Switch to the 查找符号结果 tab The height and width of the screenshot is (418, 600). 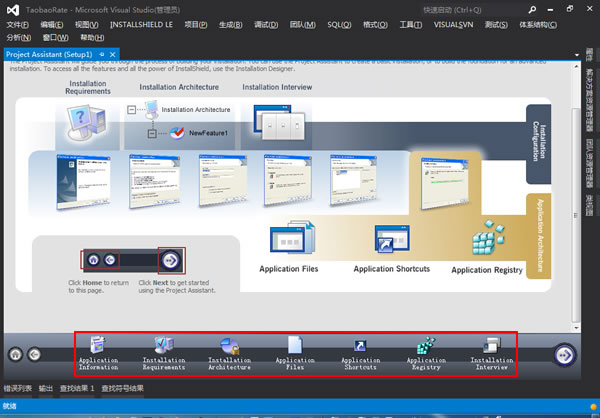[122, 389]
